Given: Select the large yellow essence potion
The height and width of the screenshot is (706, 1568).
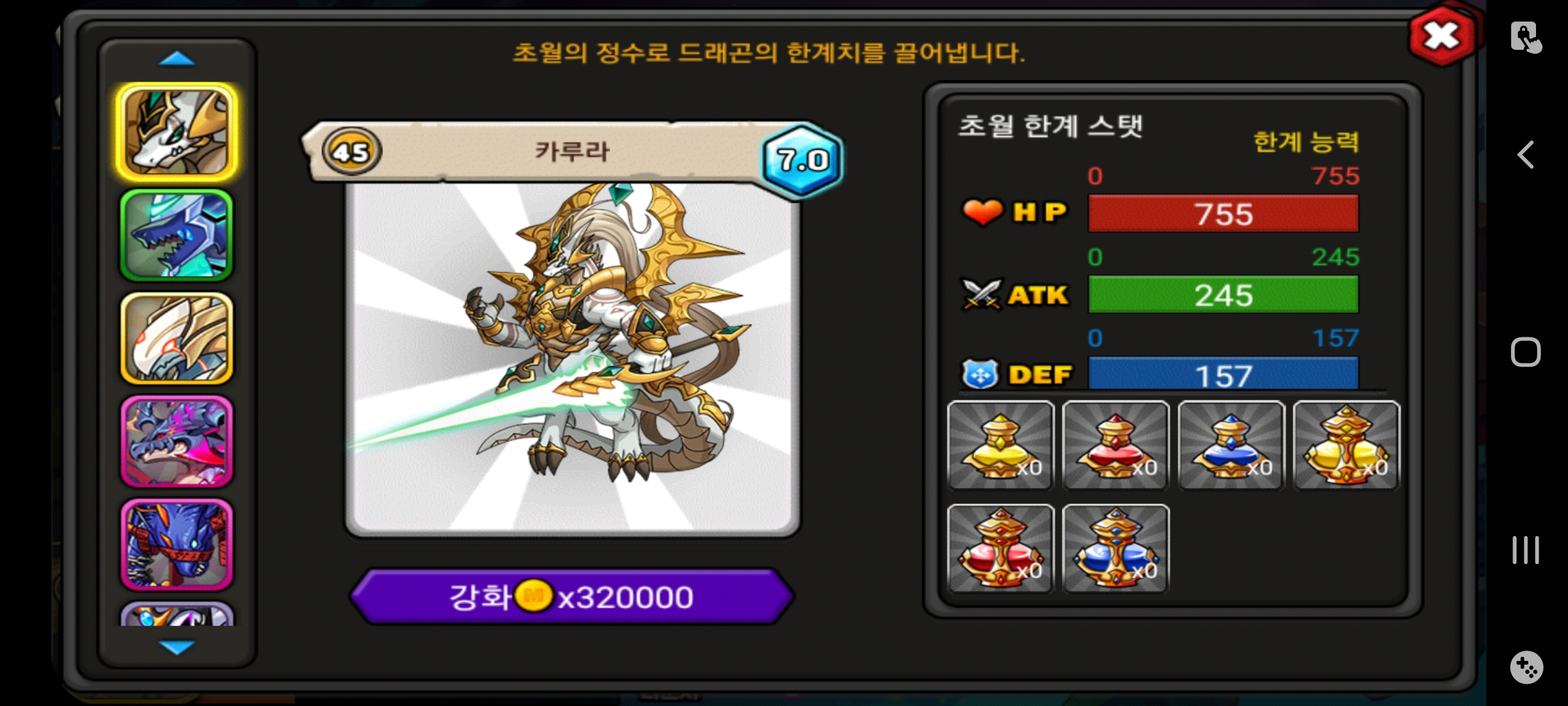Looking at the screenshot, I should tap(1346, 445).
